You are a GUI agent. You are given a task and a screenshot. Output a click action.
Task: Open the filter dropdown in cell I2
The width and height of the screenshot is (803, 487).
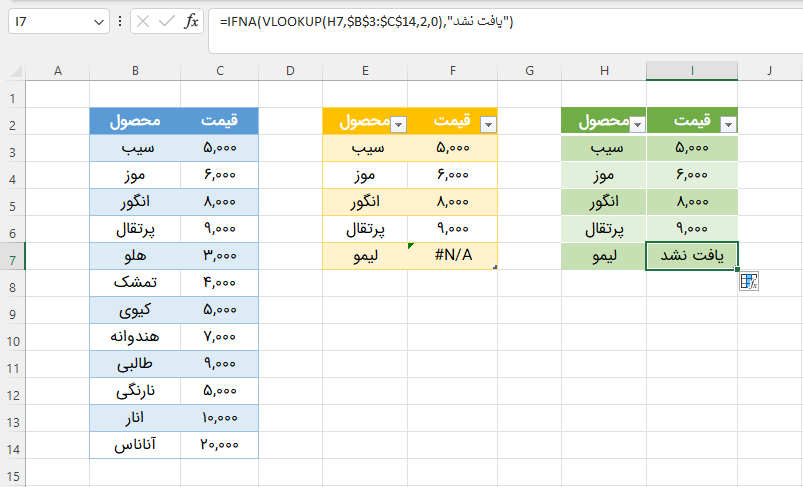pos(728,122)
